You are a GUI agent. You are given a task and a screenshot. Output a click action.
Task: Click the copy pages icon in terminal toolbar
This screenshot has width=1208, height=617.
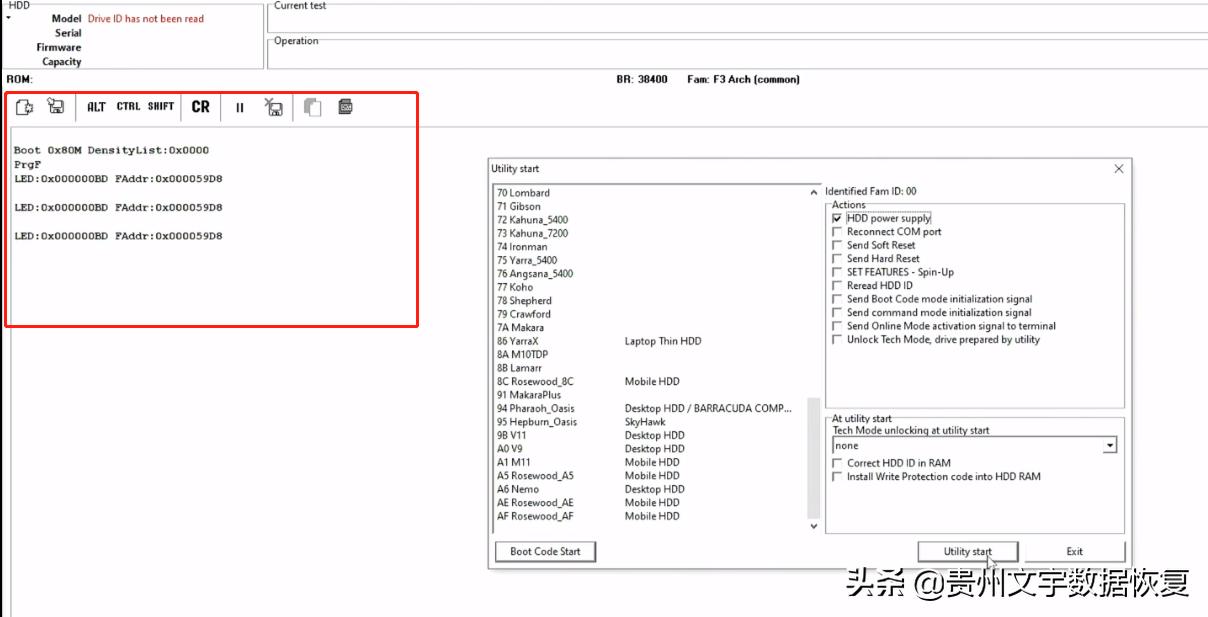pyautogui.click(x=313, y=107)
